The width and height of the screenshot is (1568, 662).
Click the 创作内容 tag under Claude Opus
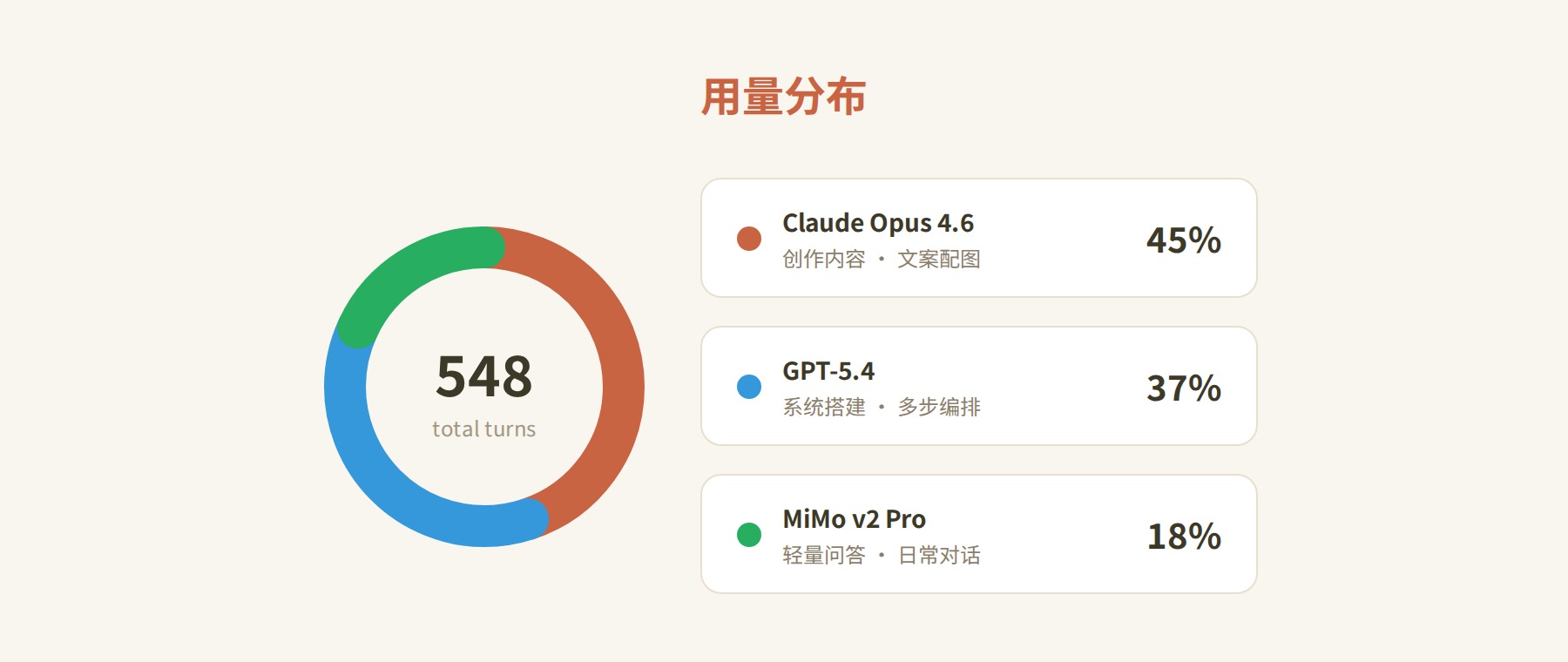pyautogui.click(x=824, y=260)
